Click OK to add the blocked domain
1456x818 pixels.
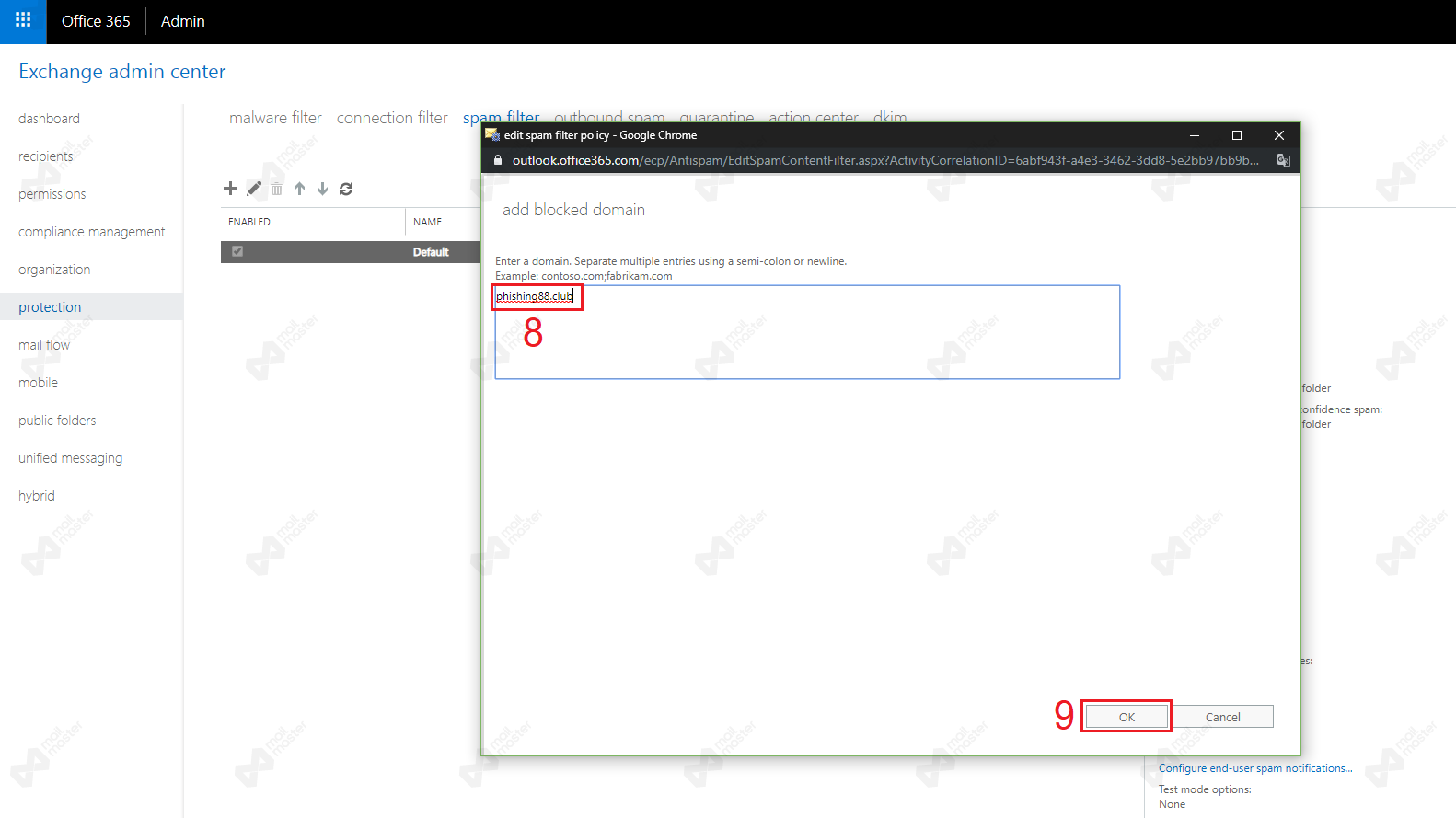coord(1127,717)
